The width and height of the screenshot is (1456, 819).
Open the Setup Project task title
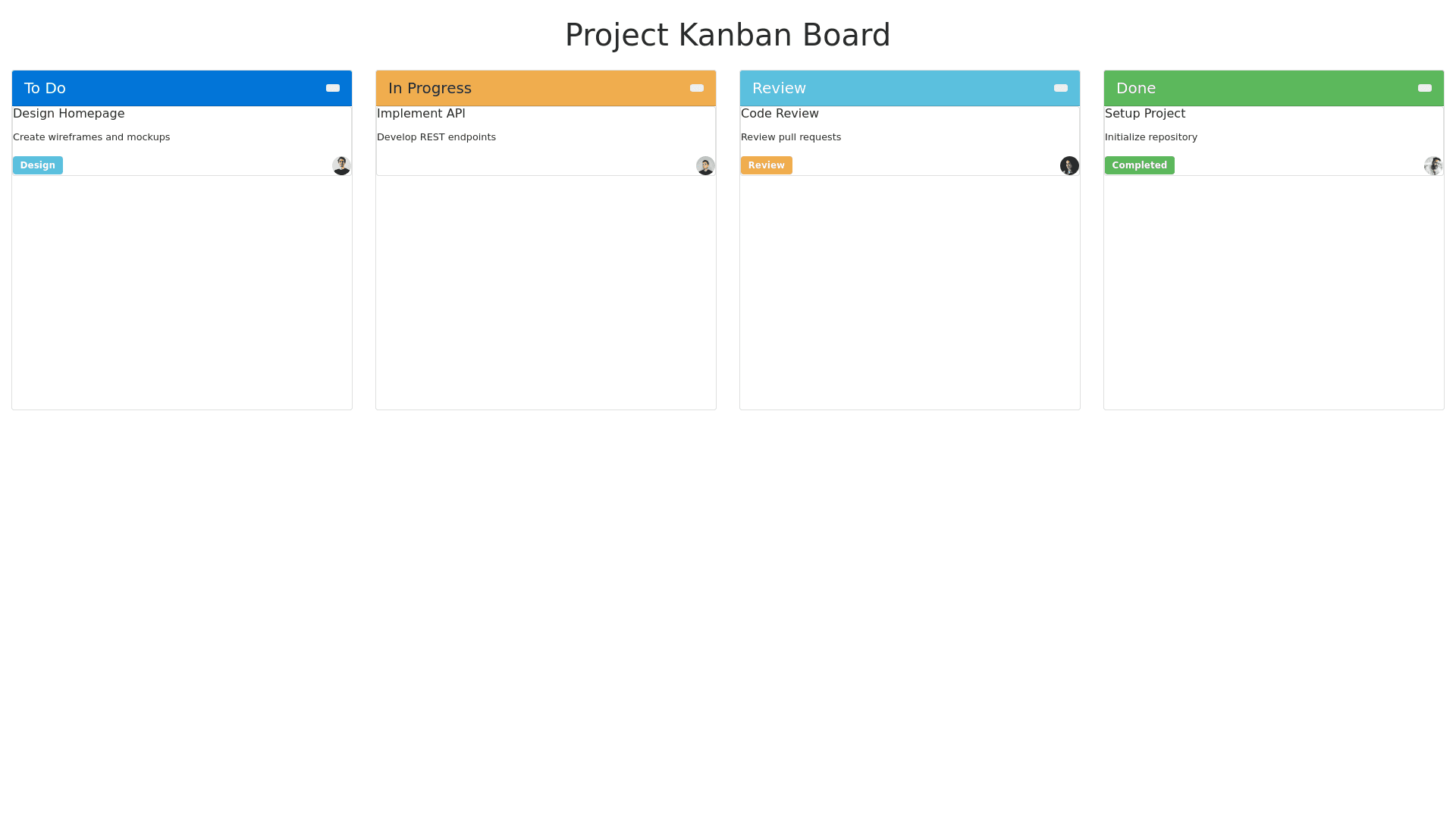1144,114
